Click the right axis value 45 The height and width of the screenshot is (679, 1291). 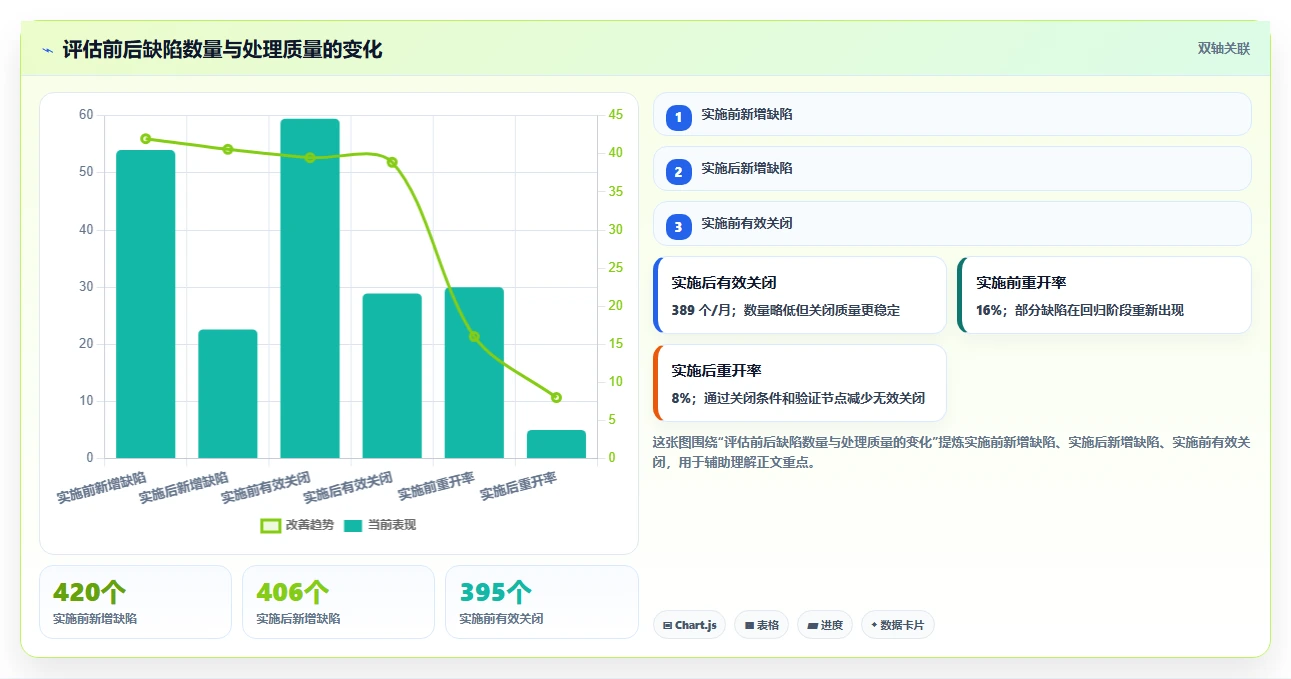tap(616, 115)
